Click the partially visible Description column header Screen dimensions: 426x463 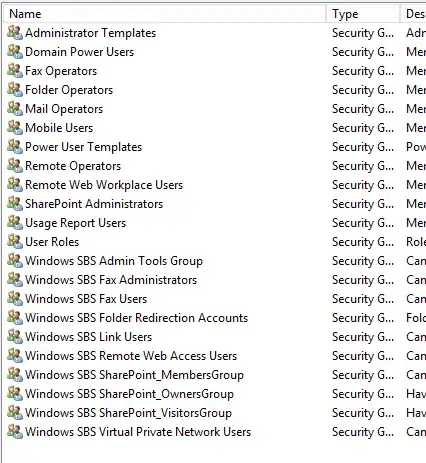(413, 14)
